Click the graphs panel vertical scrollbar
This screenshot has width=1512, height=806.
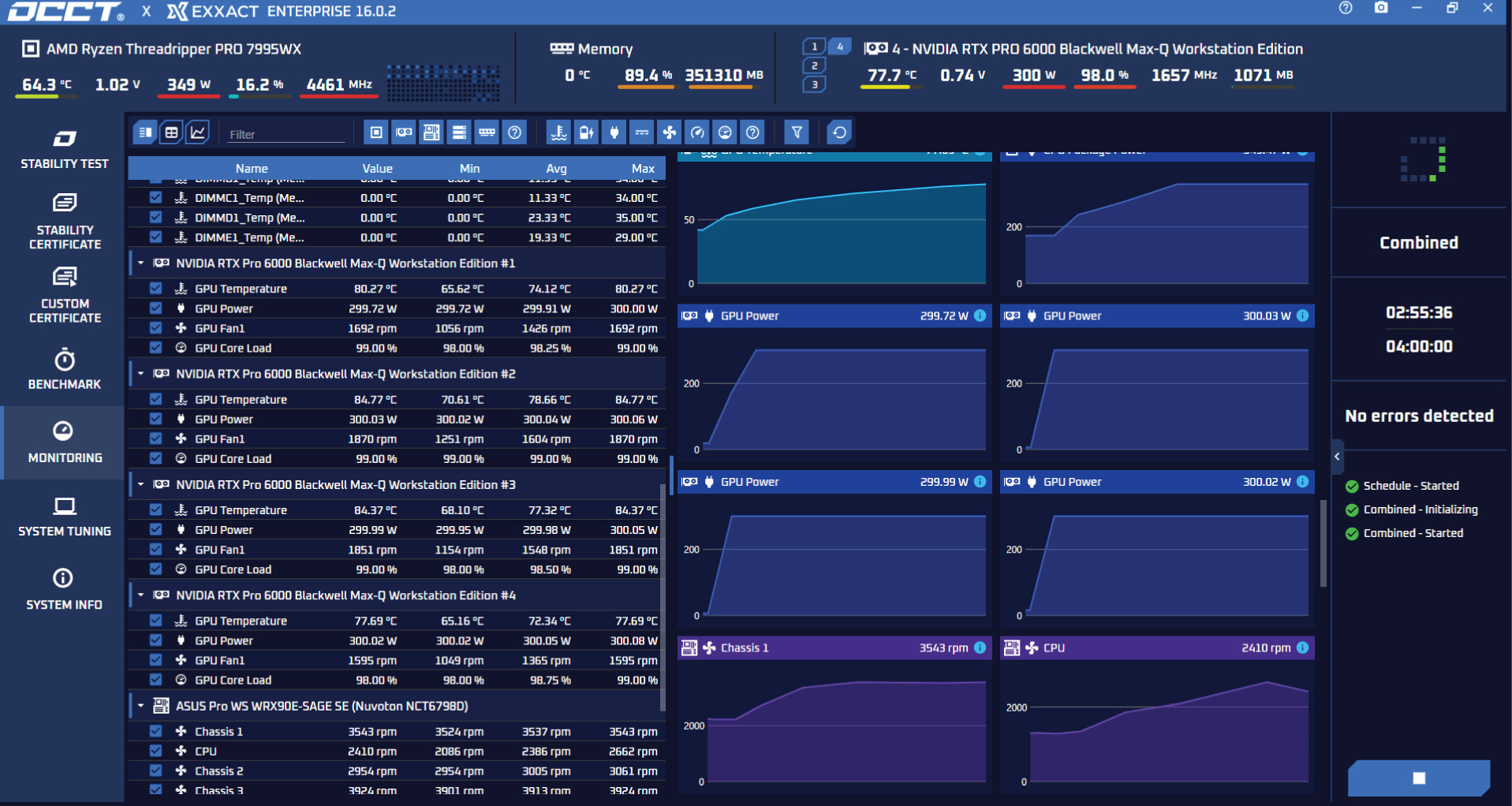click(1323, 543)
